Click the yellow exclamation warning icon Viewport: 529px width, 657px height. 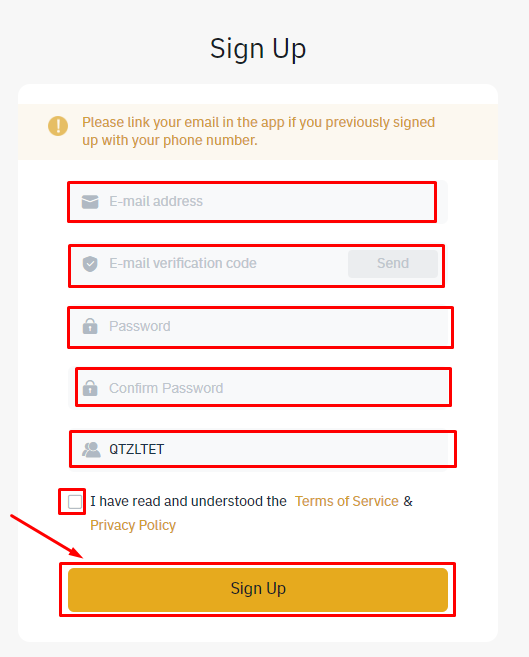(58, 126)
